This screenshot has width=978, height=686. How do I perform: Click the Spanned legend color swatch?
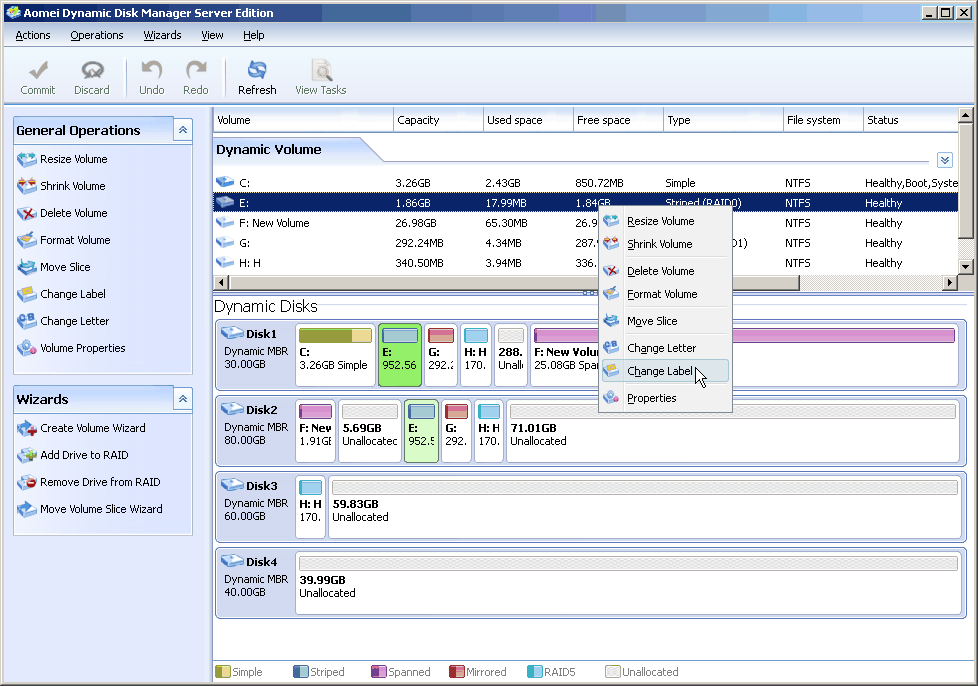pos(379,672)
